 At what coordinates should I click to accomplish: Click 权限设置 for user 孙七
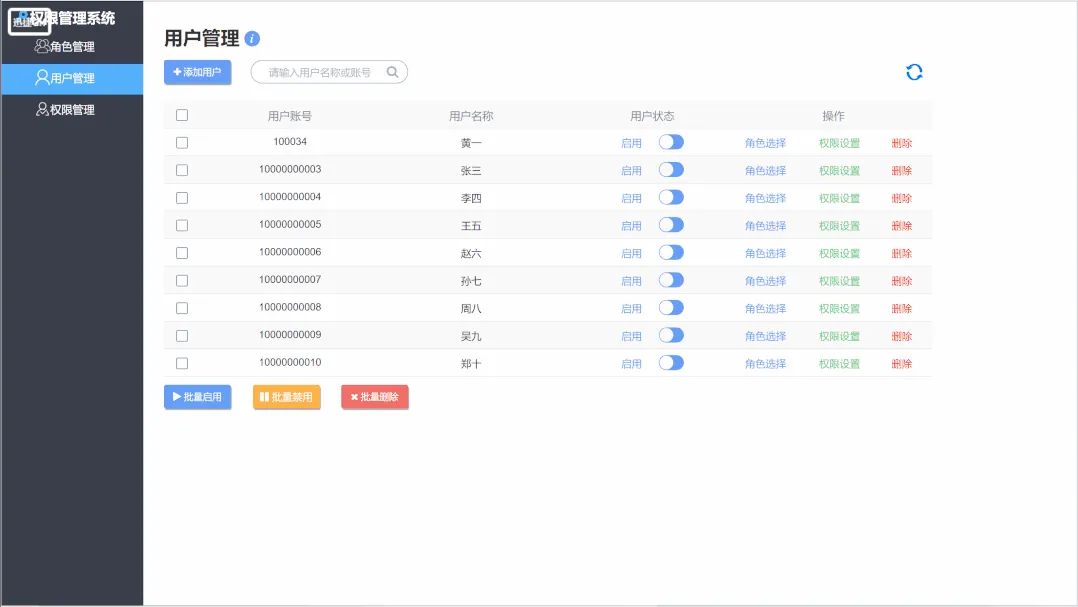point(839,281)
